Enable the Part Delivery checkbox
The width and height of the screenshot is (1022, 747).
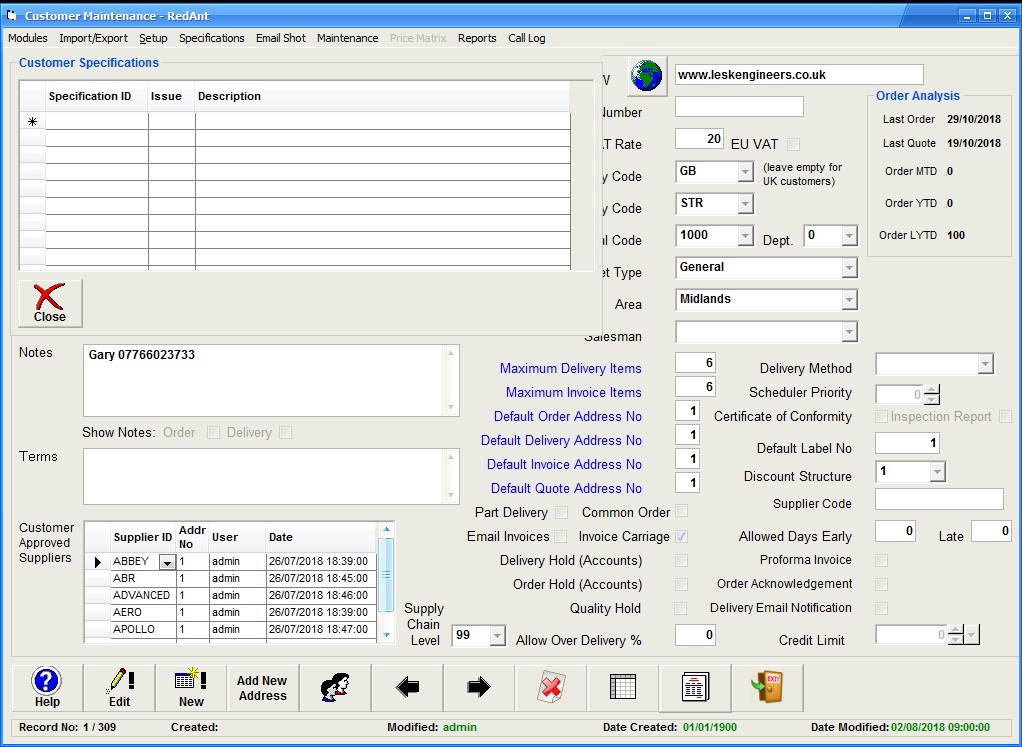coord(561,513)
